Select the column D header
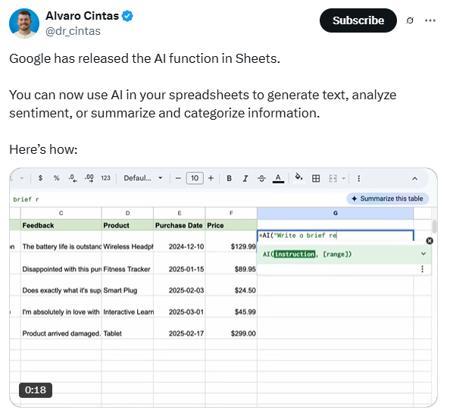 click(128, 213)
